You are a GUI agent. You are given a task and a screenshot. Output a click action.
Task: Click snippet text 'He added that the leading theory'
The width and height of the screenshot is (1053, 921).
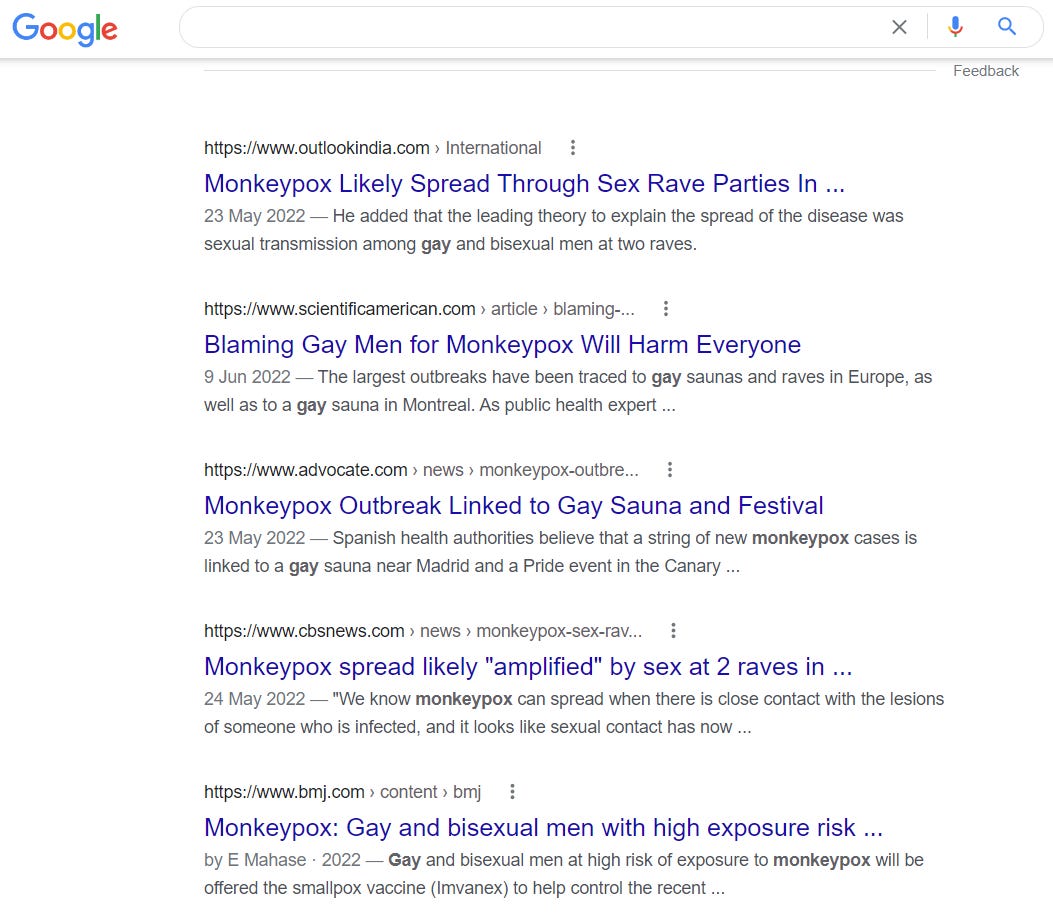click(461, 216)
